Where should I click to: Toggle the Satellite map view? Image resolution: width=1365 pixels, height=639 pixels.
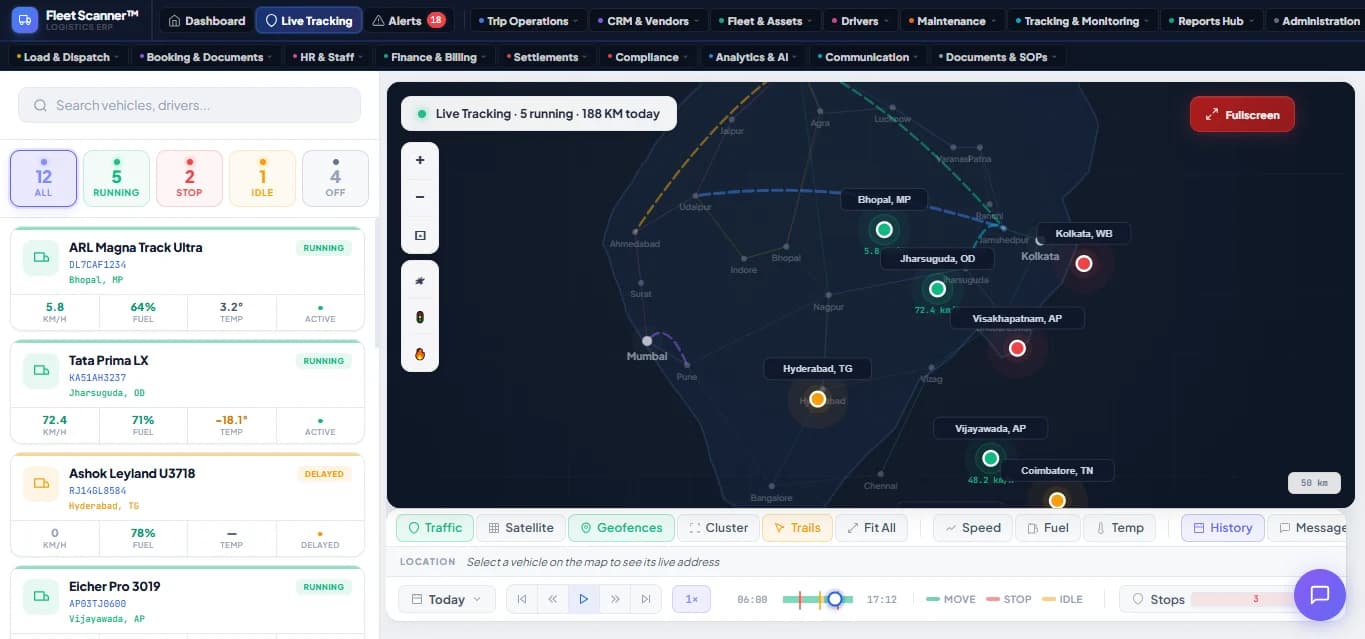520,528
